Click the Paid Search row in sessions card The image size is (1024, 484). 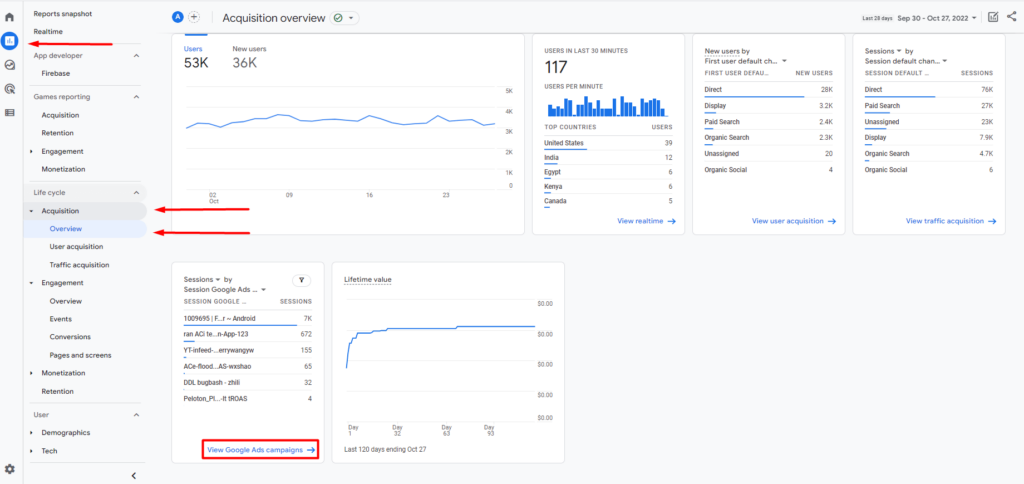click(x=929, y=106)
